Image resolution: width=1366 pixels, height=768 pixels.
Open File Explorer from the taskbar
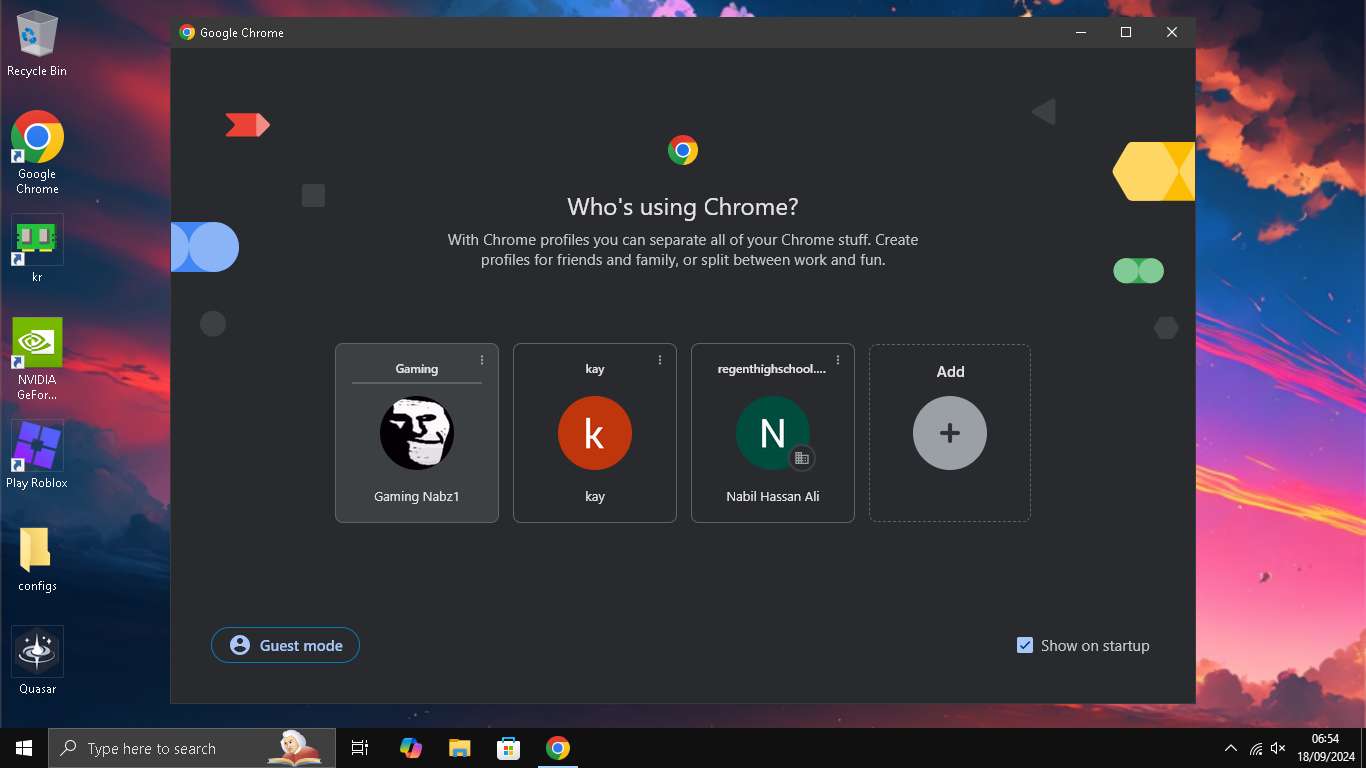(x=459, y=748)
